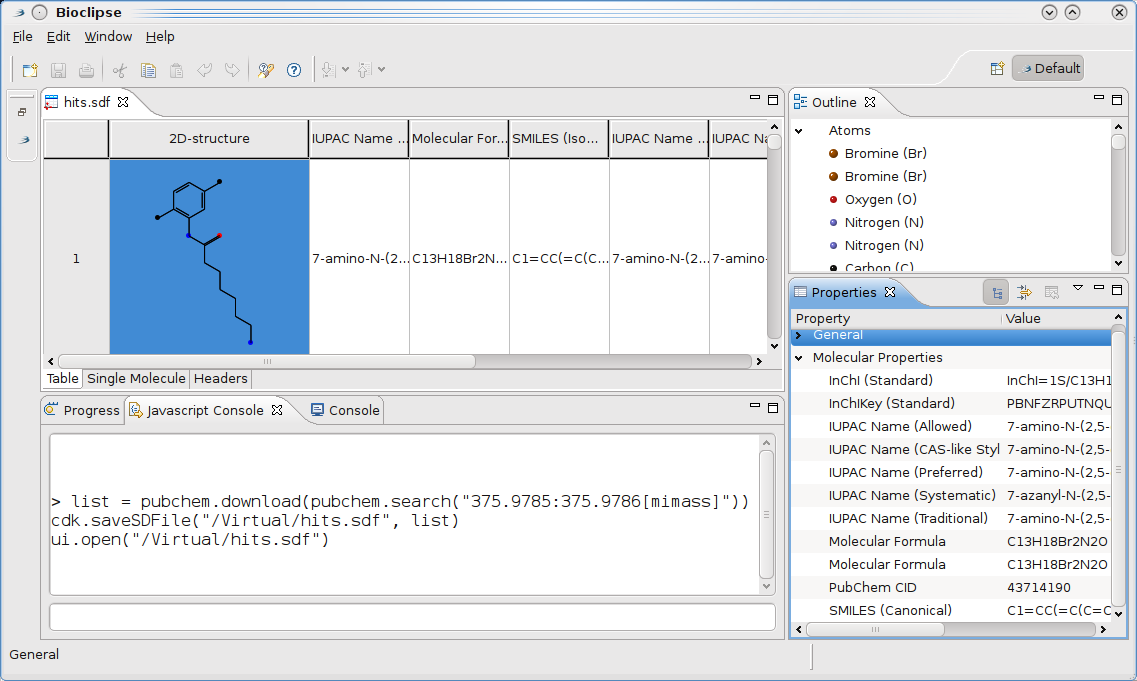Close the hits.sdf editor tab

point(124,102)
